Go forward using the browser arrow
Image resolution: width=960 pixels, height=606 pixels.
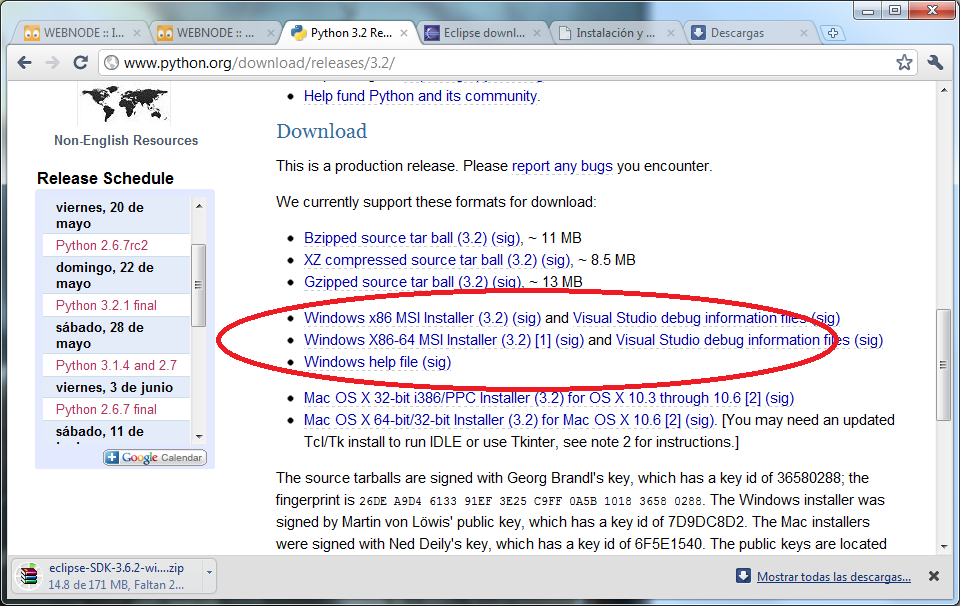(53, 62)
